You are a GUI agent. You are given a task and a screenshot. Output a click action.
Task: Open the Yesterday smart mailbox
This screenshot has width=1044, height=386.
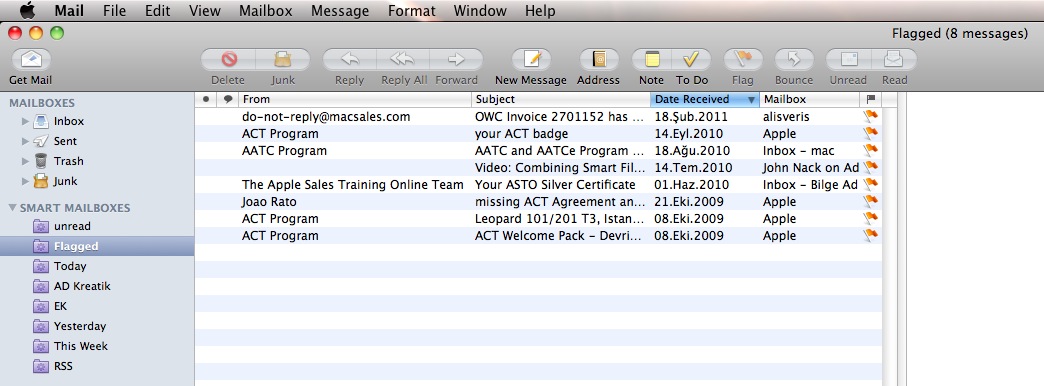pyautogui.click(x=79, y=326)
